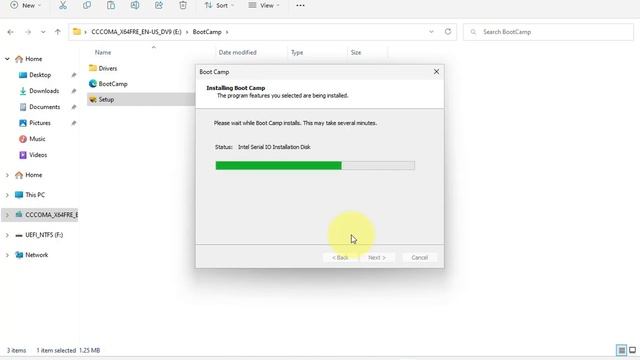Click the Boot Camp install progress bar
The image size is (640, 360).
(315, 165)
